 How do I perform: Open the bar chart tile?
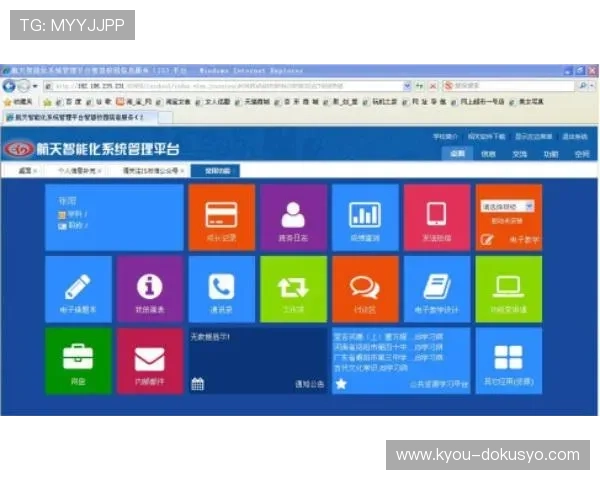(365, 217)
